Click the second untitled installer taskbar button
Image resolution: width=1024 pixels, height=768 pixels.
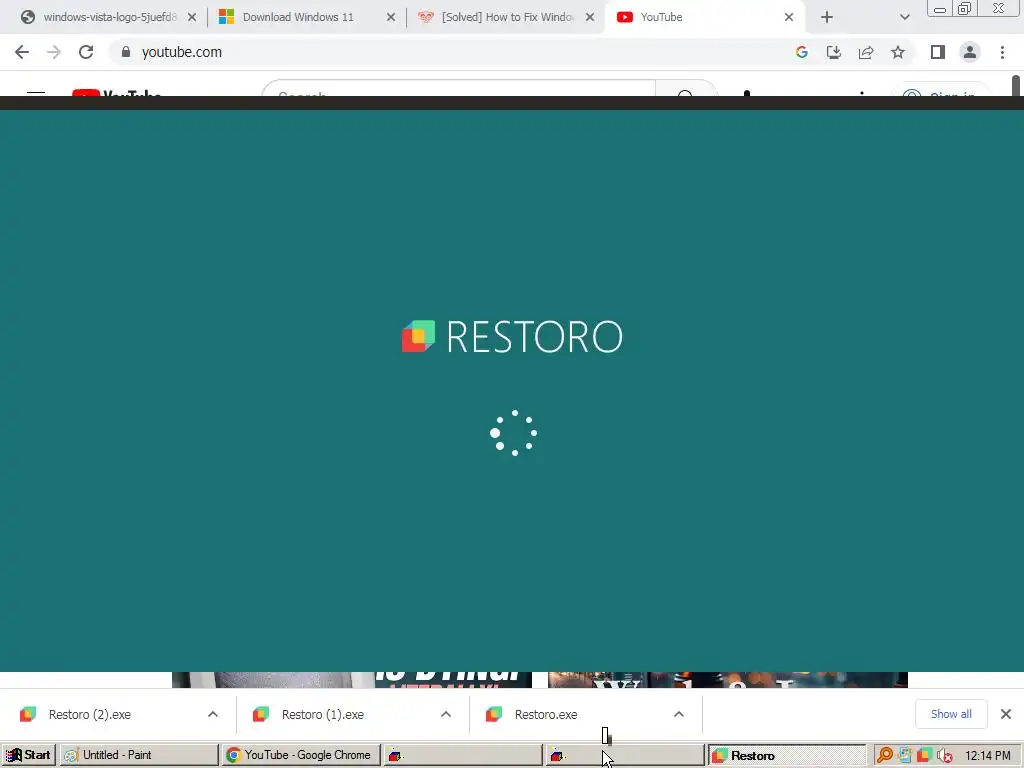pyautogui.click(x=624, y=755)
